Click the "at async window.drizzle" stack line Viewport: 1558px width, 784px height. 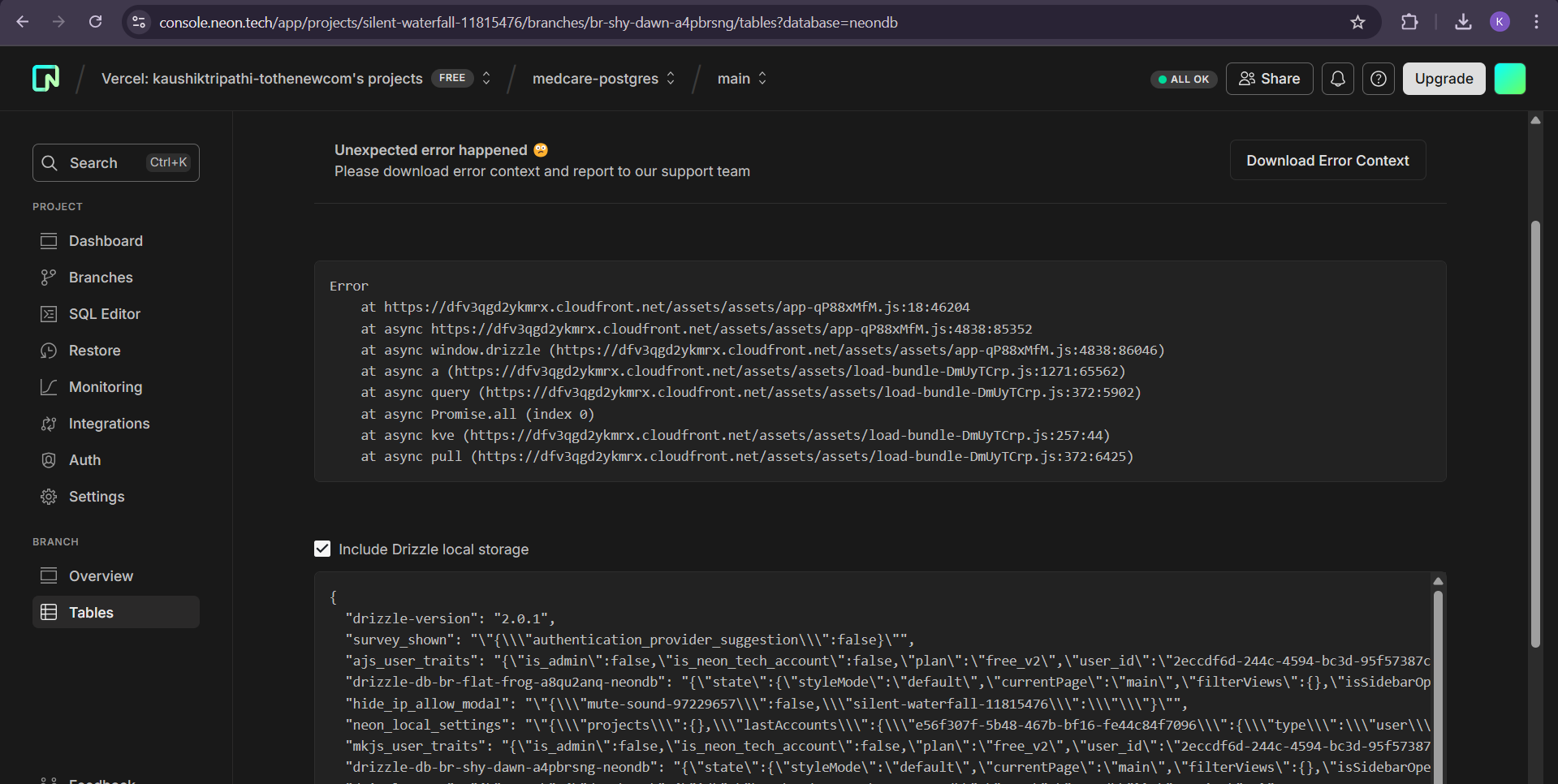click(762, 350)
